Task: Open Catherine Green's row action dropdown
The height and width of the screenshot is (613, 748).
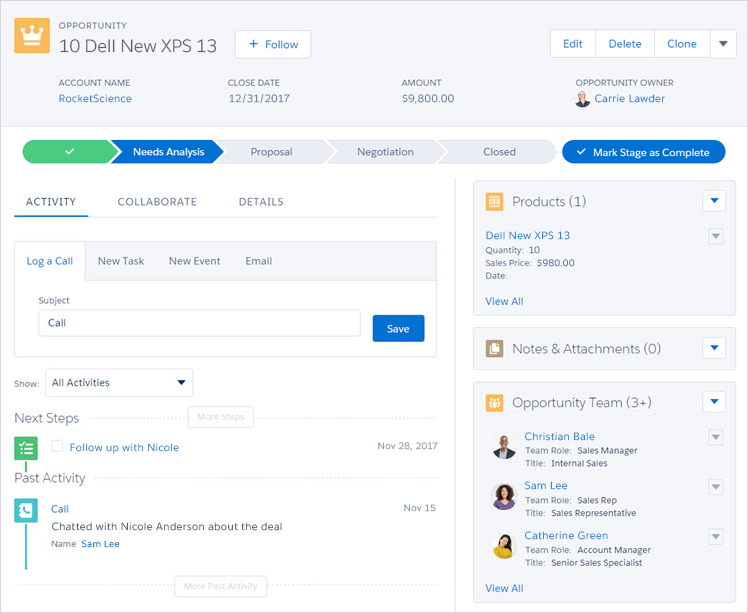Action: 716,537
